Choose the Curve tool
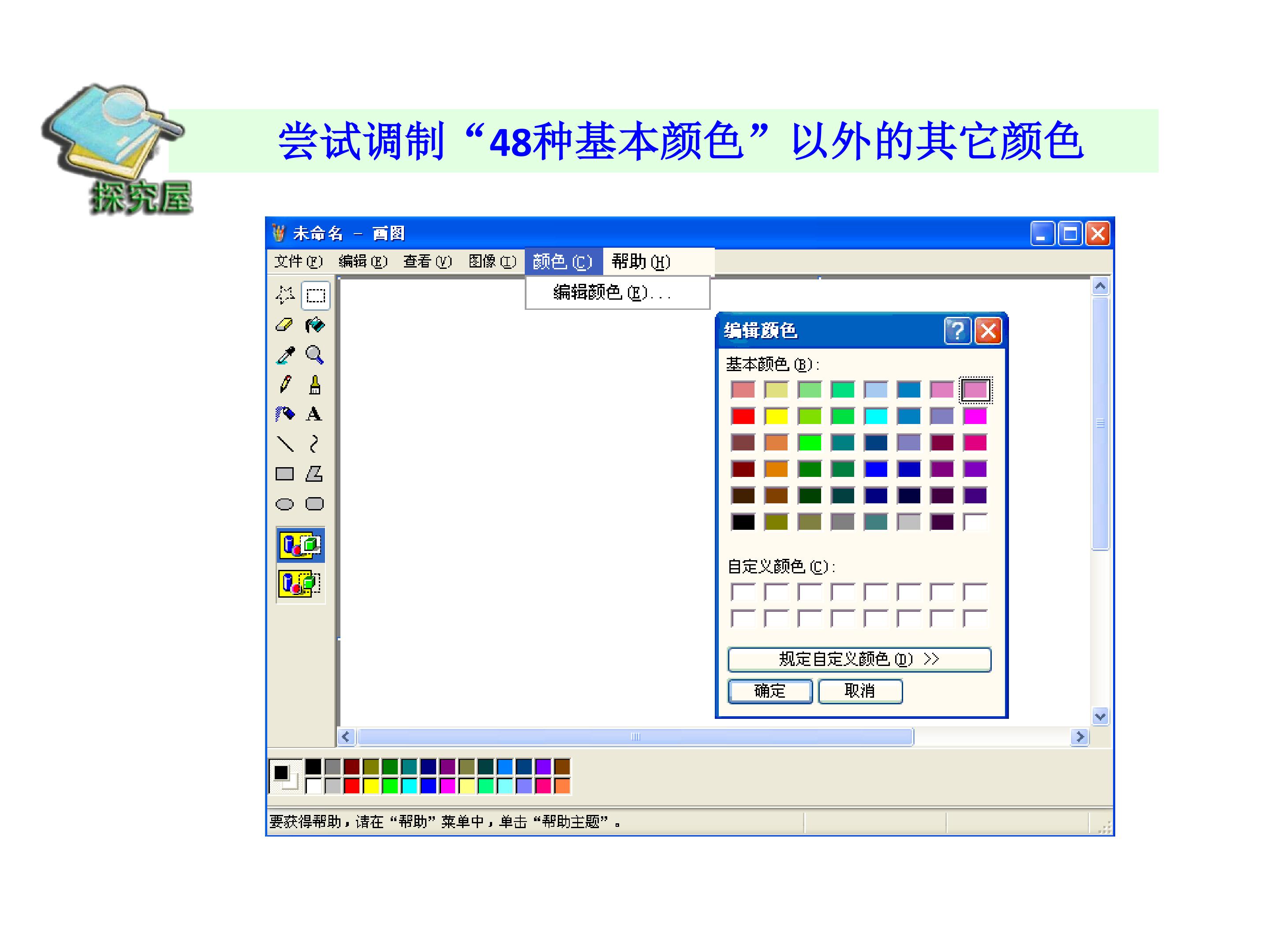 (314, 443)
